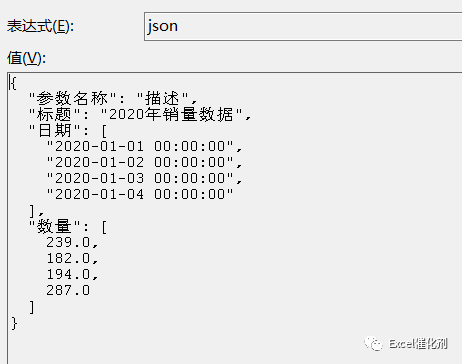
Task: Click the 239.0 quantity value
Action: (68, 242)
